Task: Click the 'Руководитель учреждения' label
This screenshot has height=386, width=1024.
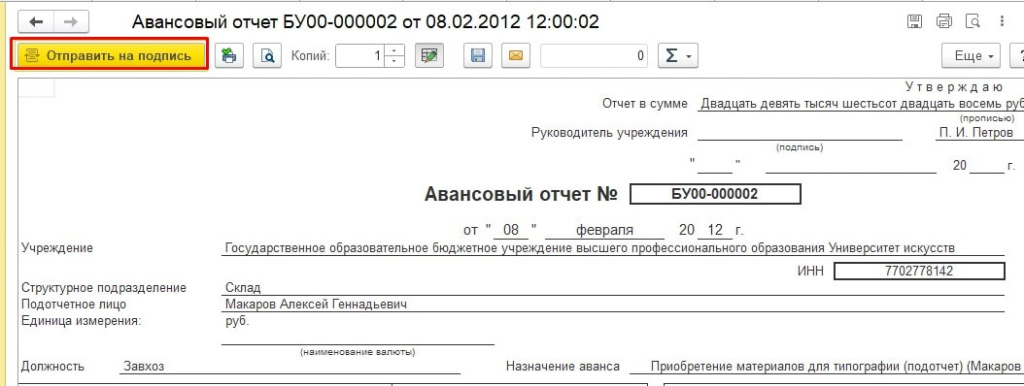Action: 609,133
